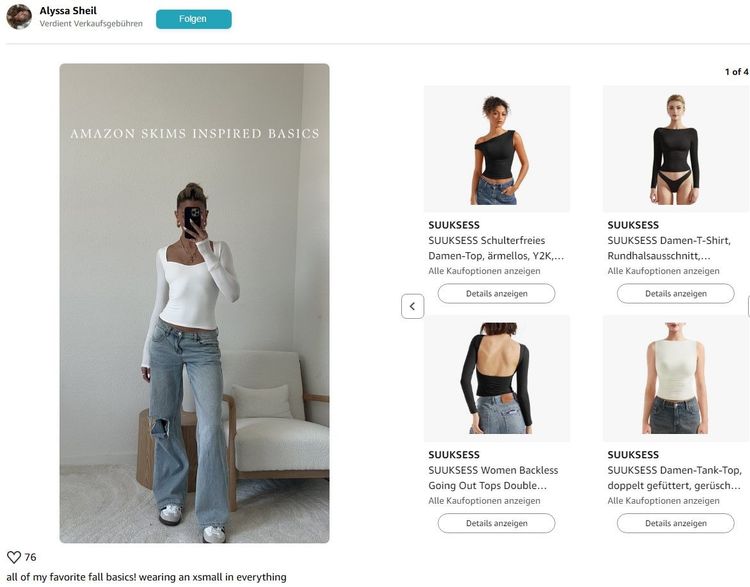Viewport: 750px width, 587px height.
Task: Show details for Schulterfreies Damen-Top
Action: click(496, 294)
